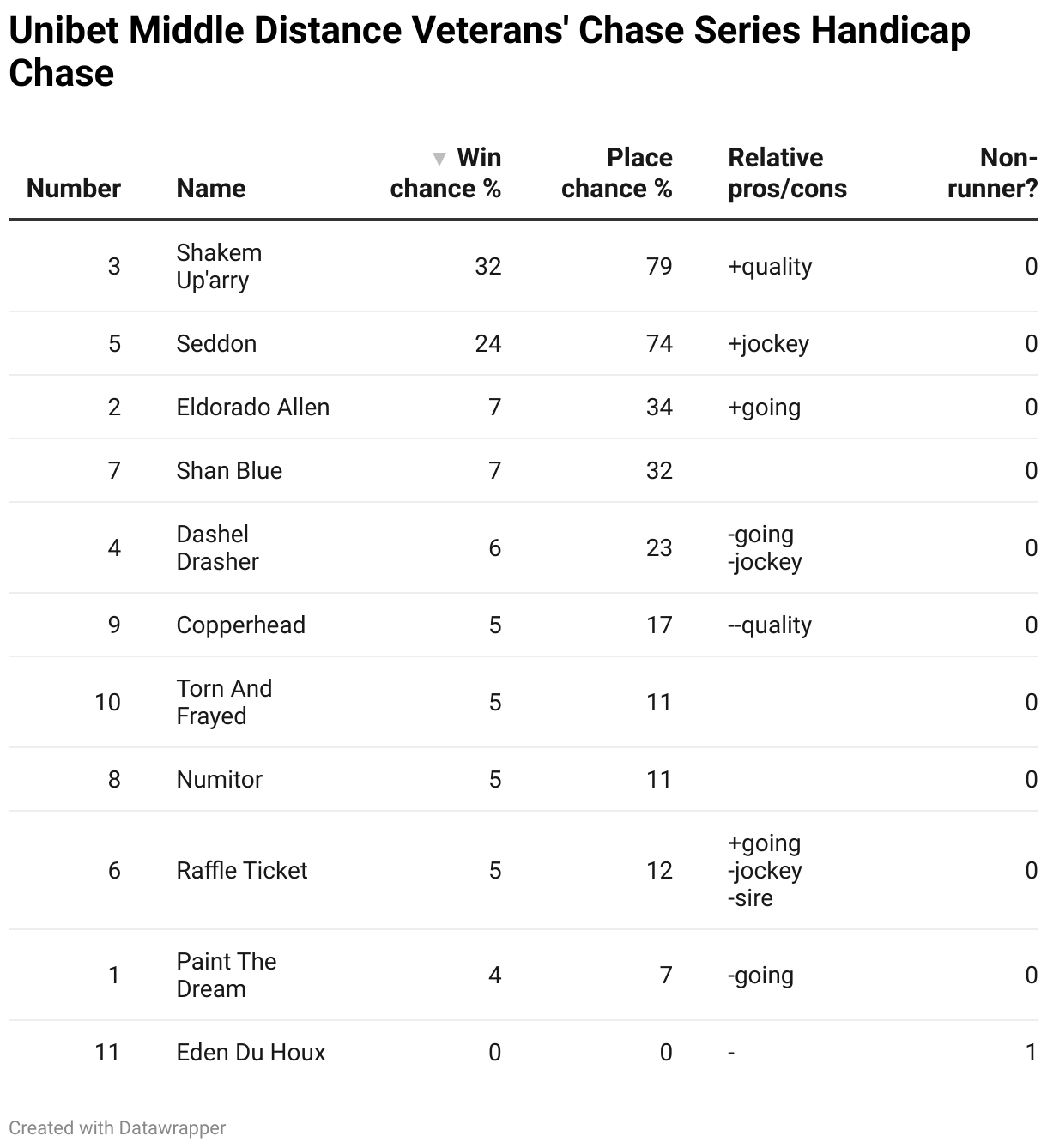Sort by the Name column header
This screenshot has height=1148, width=1047.
pos(211,189)
